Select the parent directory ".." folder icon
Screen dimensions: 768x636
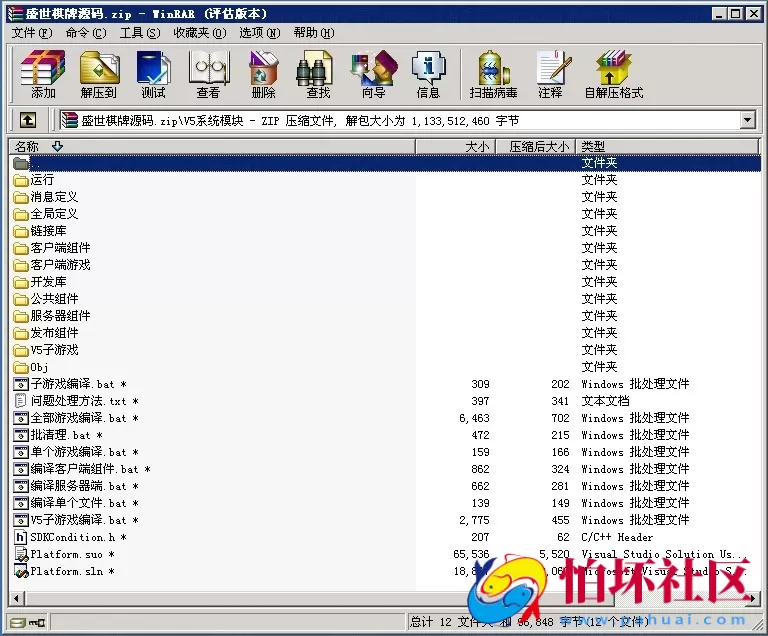tap(21, 163)
